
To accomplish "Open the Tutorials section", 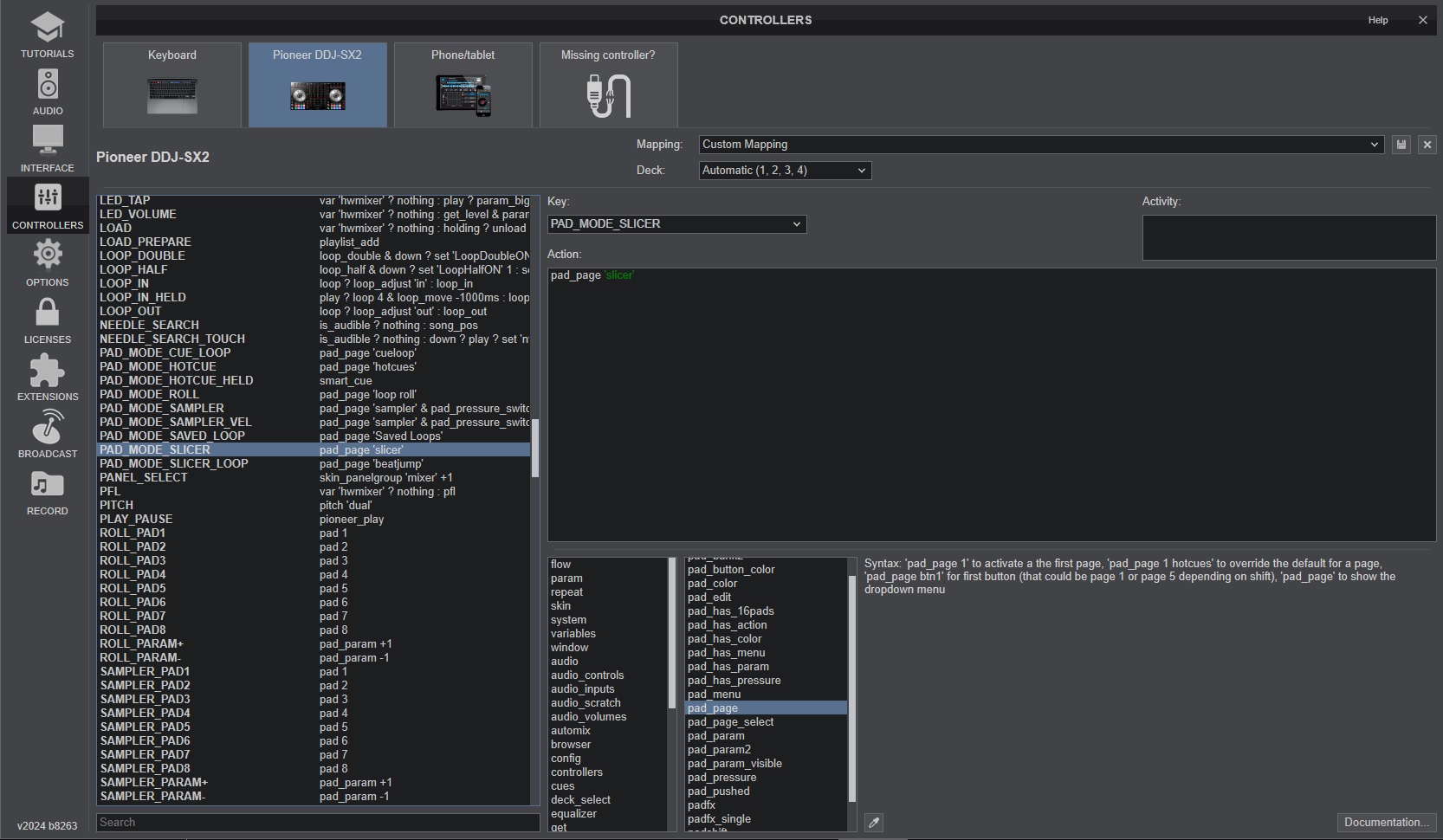I will pyautogui.click(x=48, y=36).
